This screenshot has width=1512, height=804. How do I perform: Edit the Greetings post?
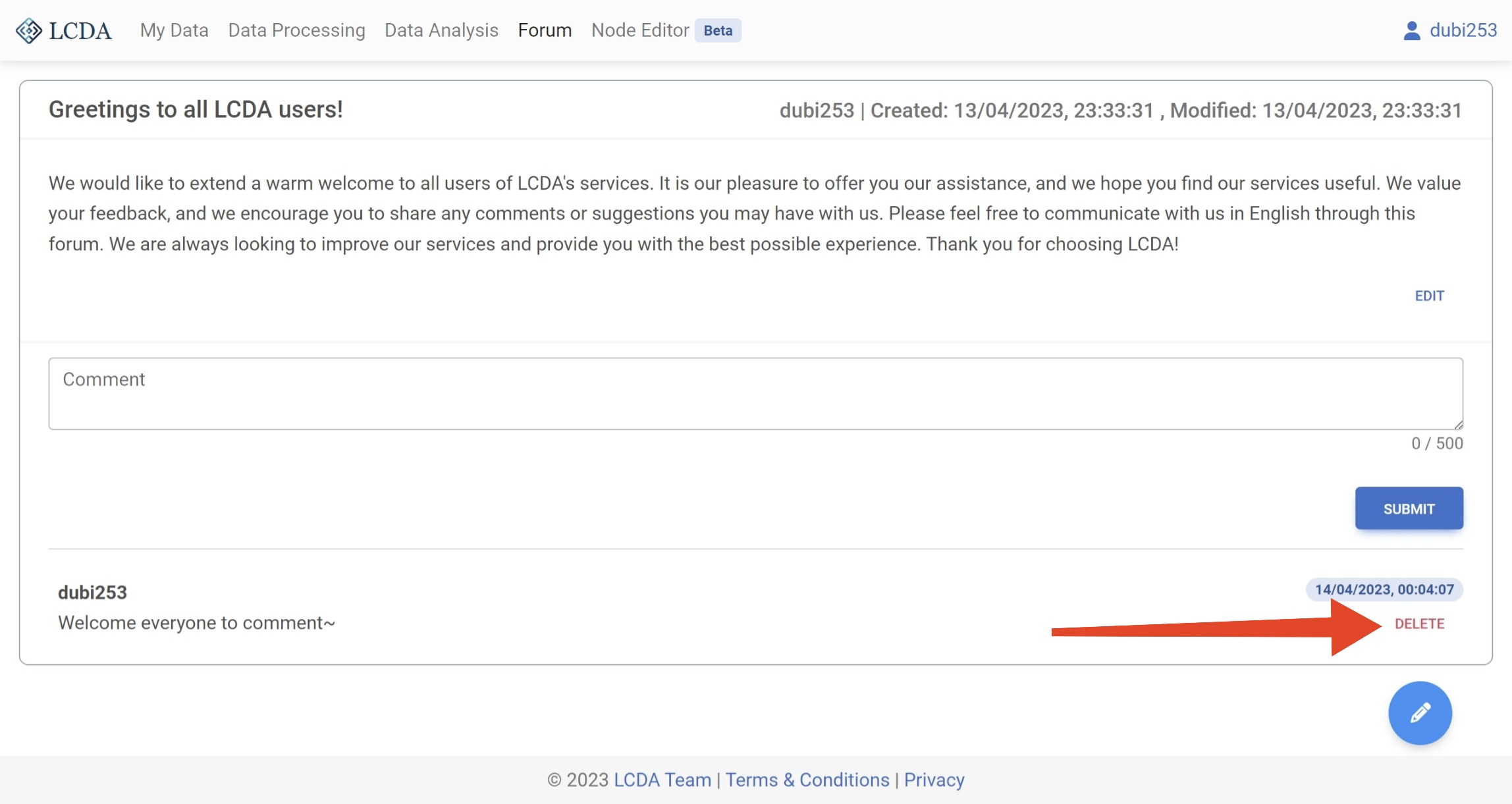click(1429, 296)
